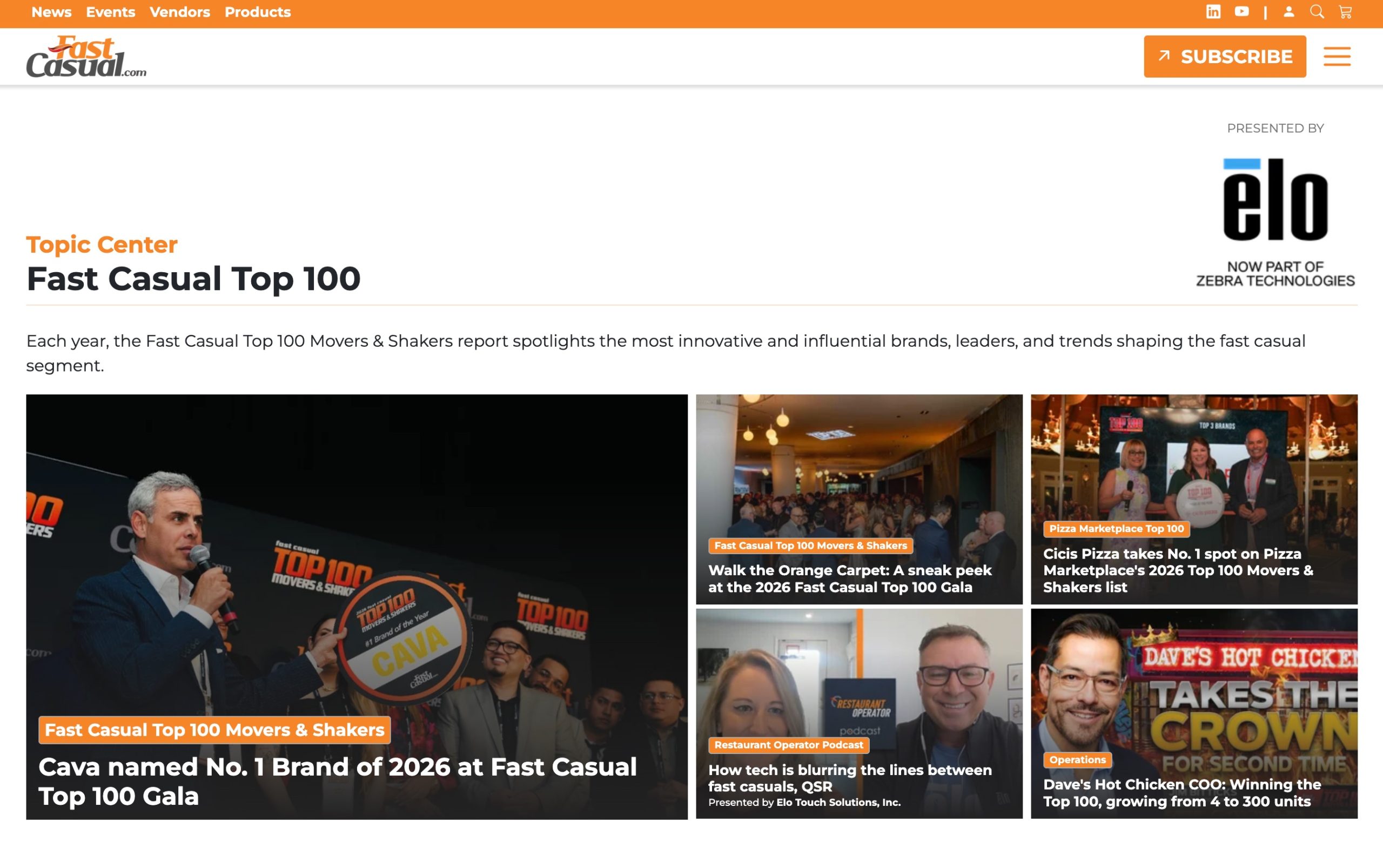Open the hamburger menu icon
The height and width of the screenshot is (868, 1383).
(x=1337, y=56)
